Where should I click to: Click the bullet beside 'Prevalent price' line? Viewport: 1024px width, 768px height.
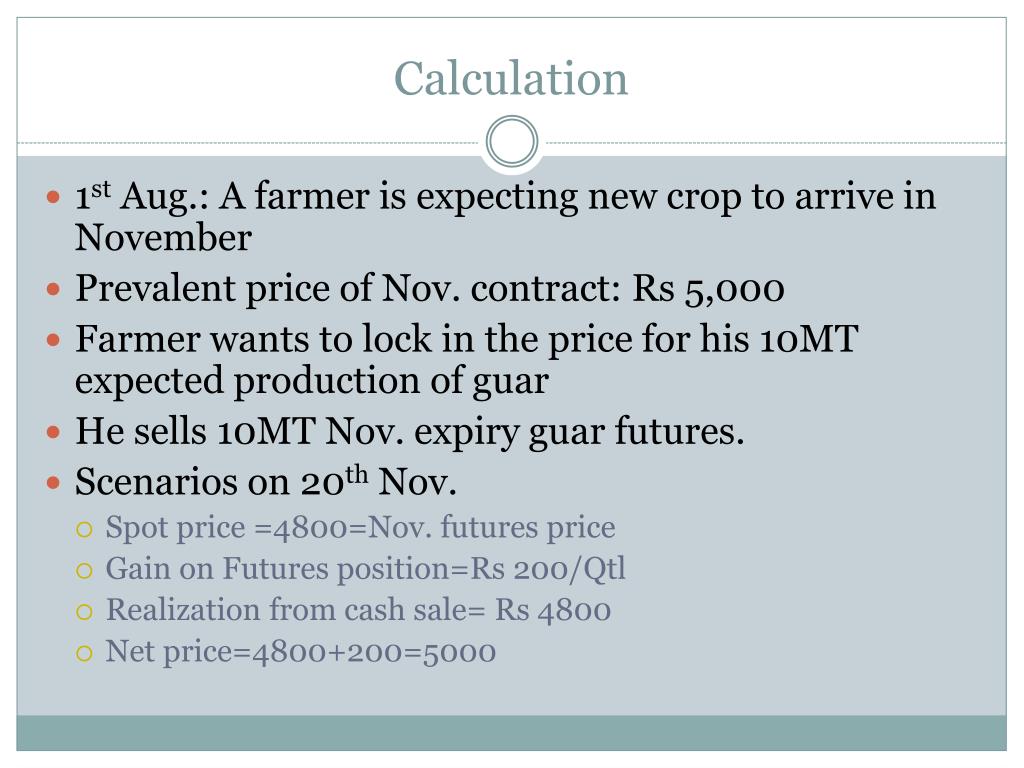pos(54,288)
